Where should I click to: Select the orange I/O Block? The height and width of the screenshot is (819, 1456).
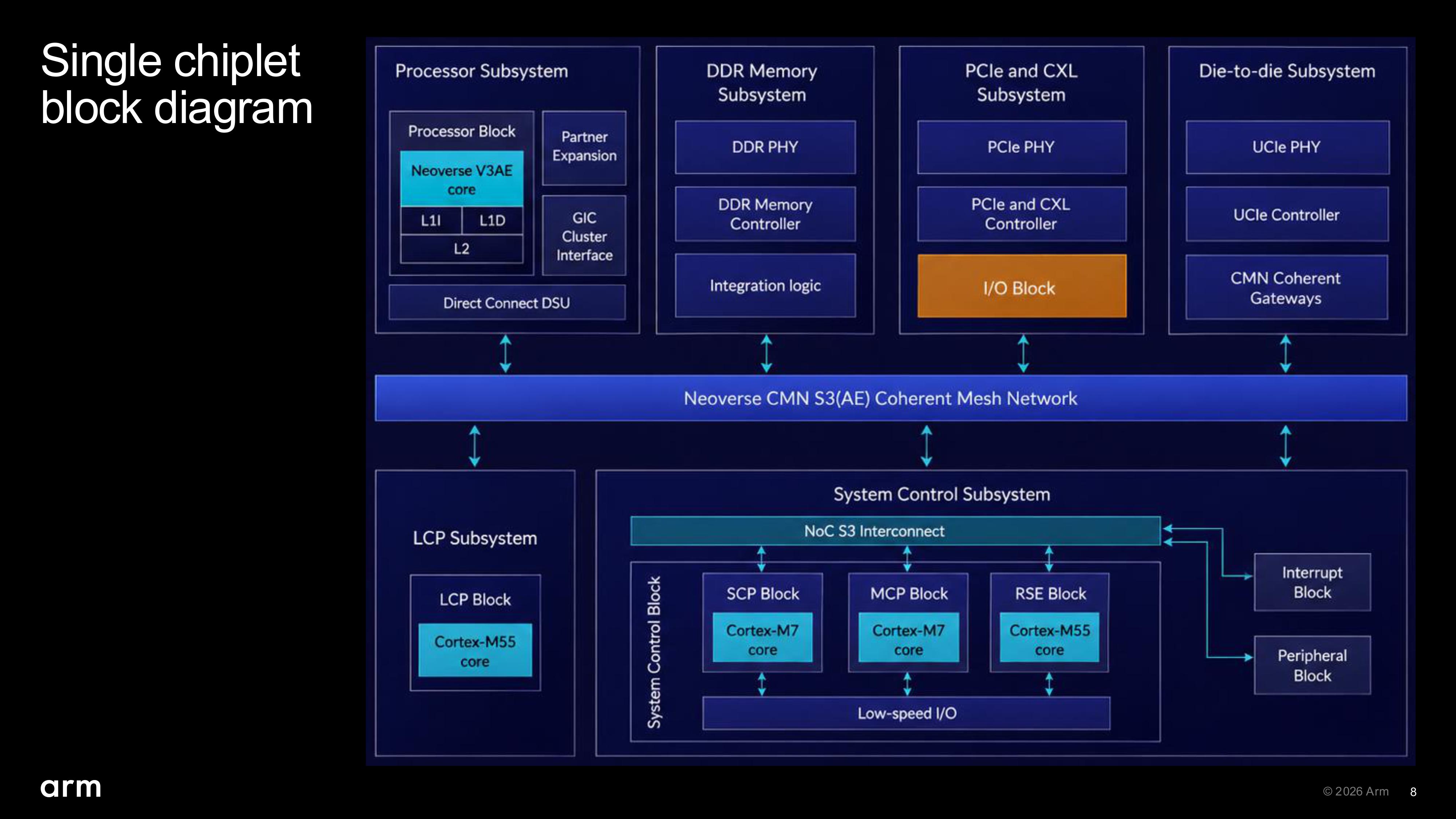pyautogui.click(x=1021, y=286)
